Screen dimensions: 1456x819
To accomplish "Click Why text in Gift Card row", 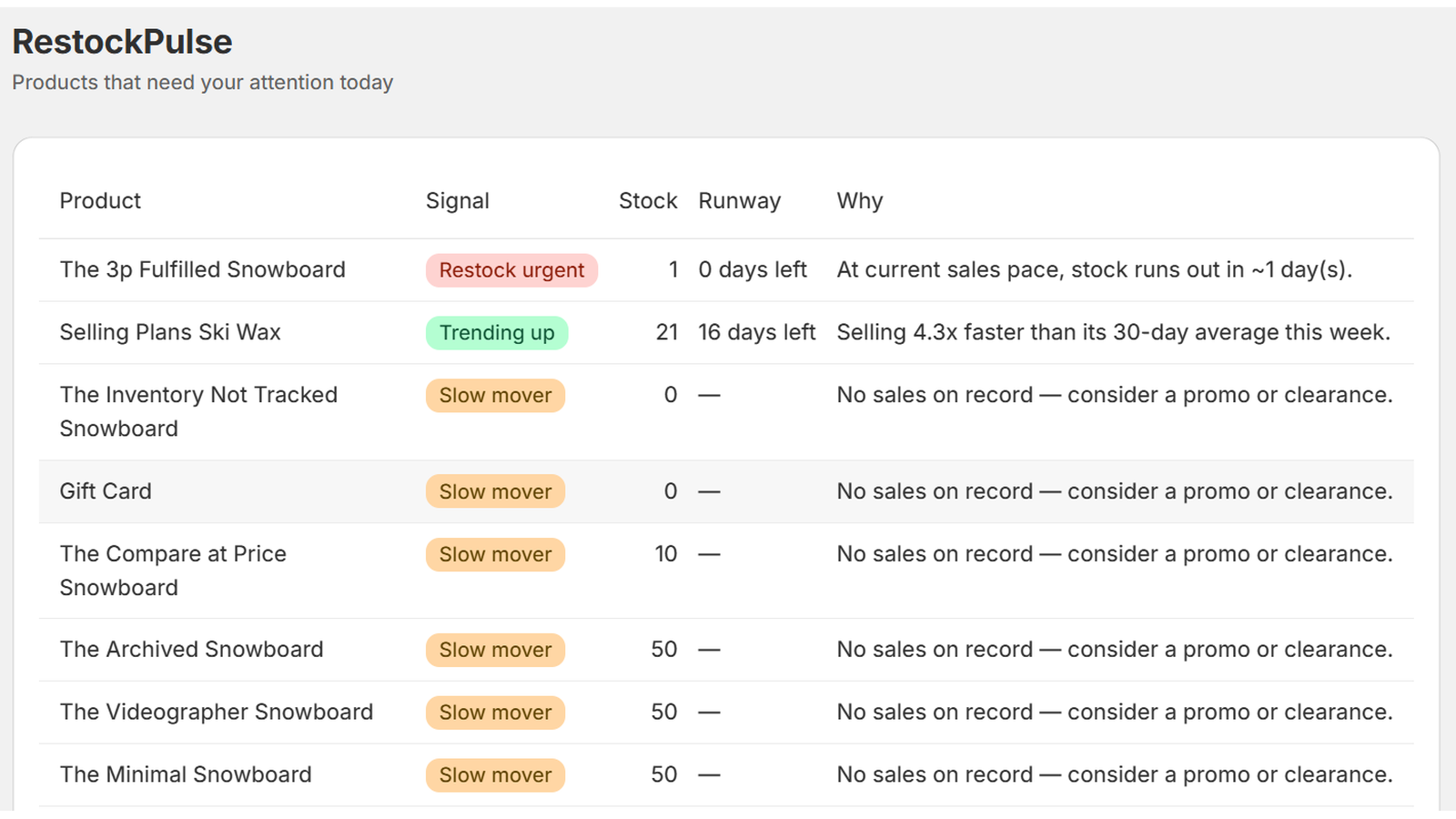I will (1115, 491).
